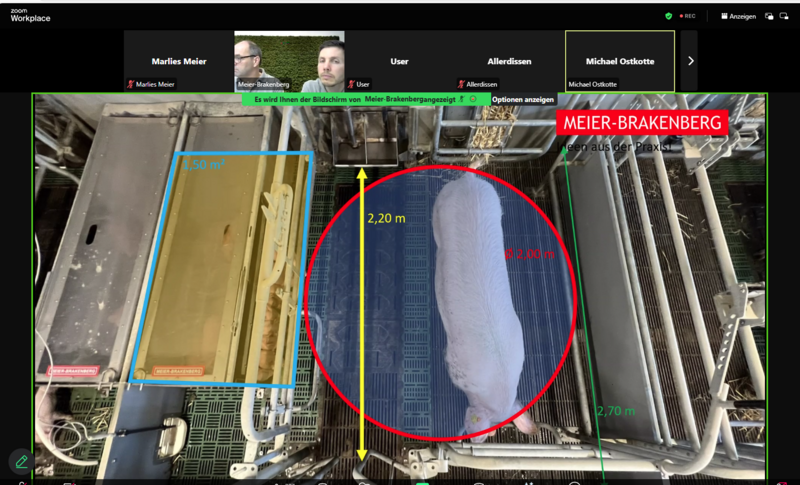
Task: Click the first window layout icon after Anzeigen
Action: [769, 16]
